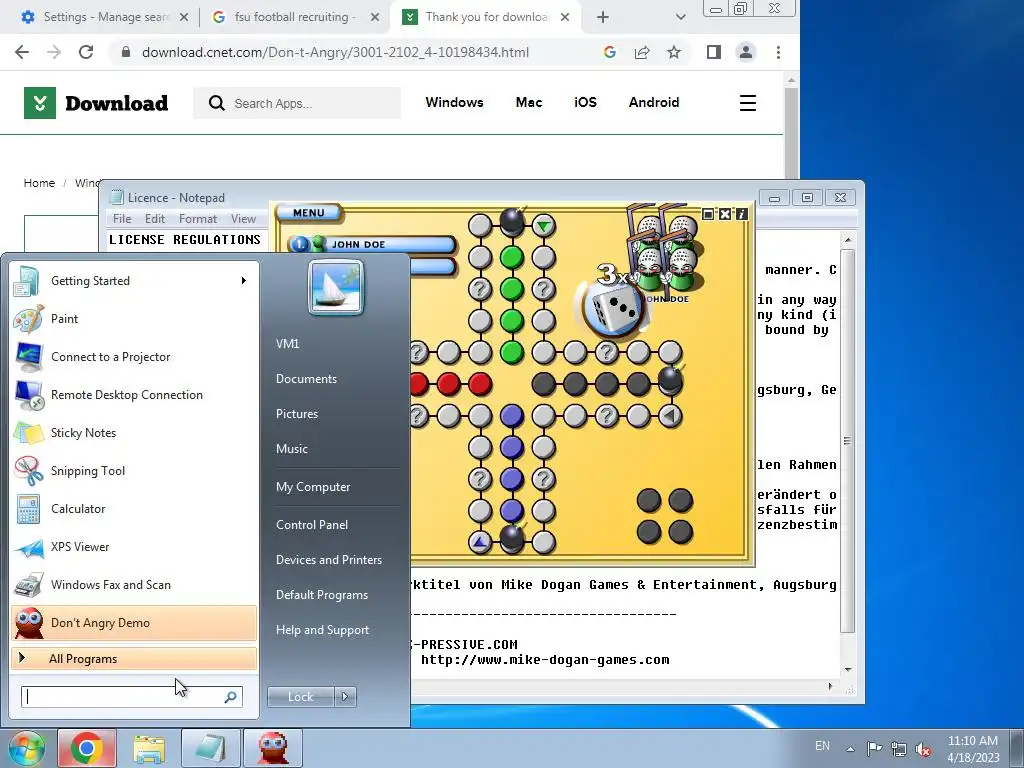
Task: Open Pictures from Start menu
Action: point(296,413)
